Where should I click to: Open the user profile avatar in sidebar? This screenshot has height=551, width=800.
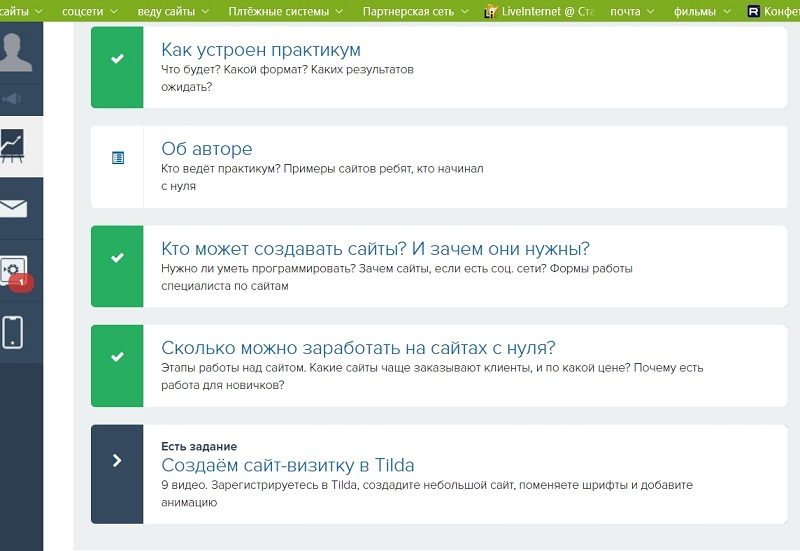pyautogui.click(x=15, y=52)
